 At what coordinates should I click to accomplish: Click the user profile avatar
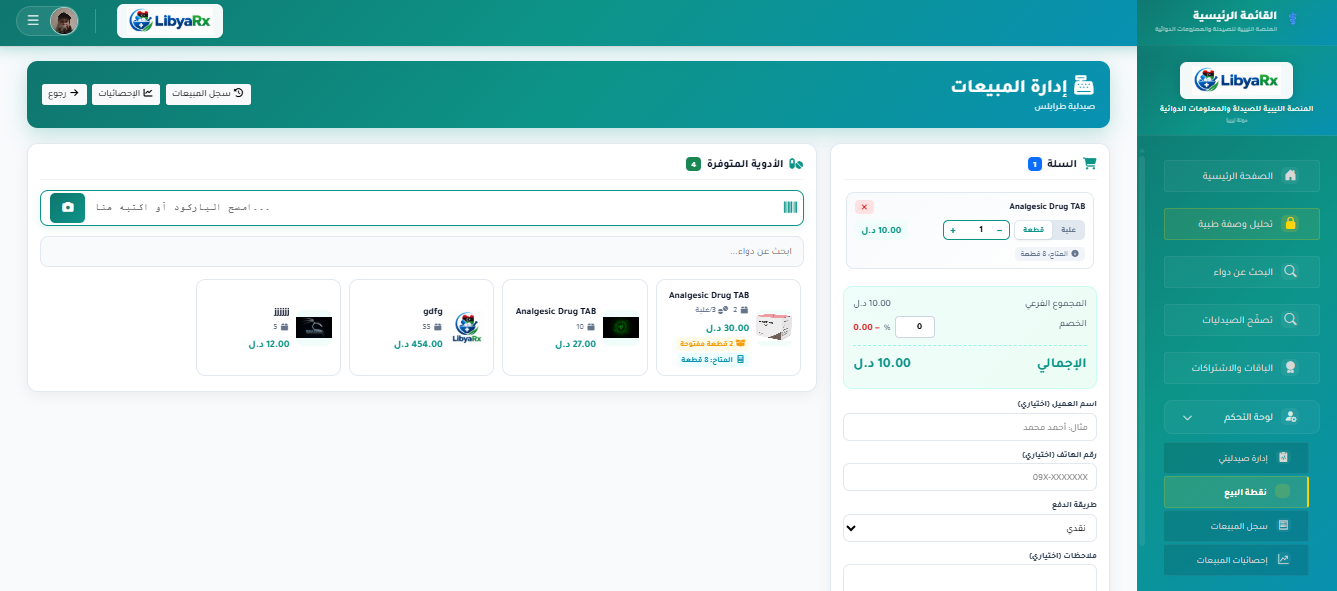64,21
